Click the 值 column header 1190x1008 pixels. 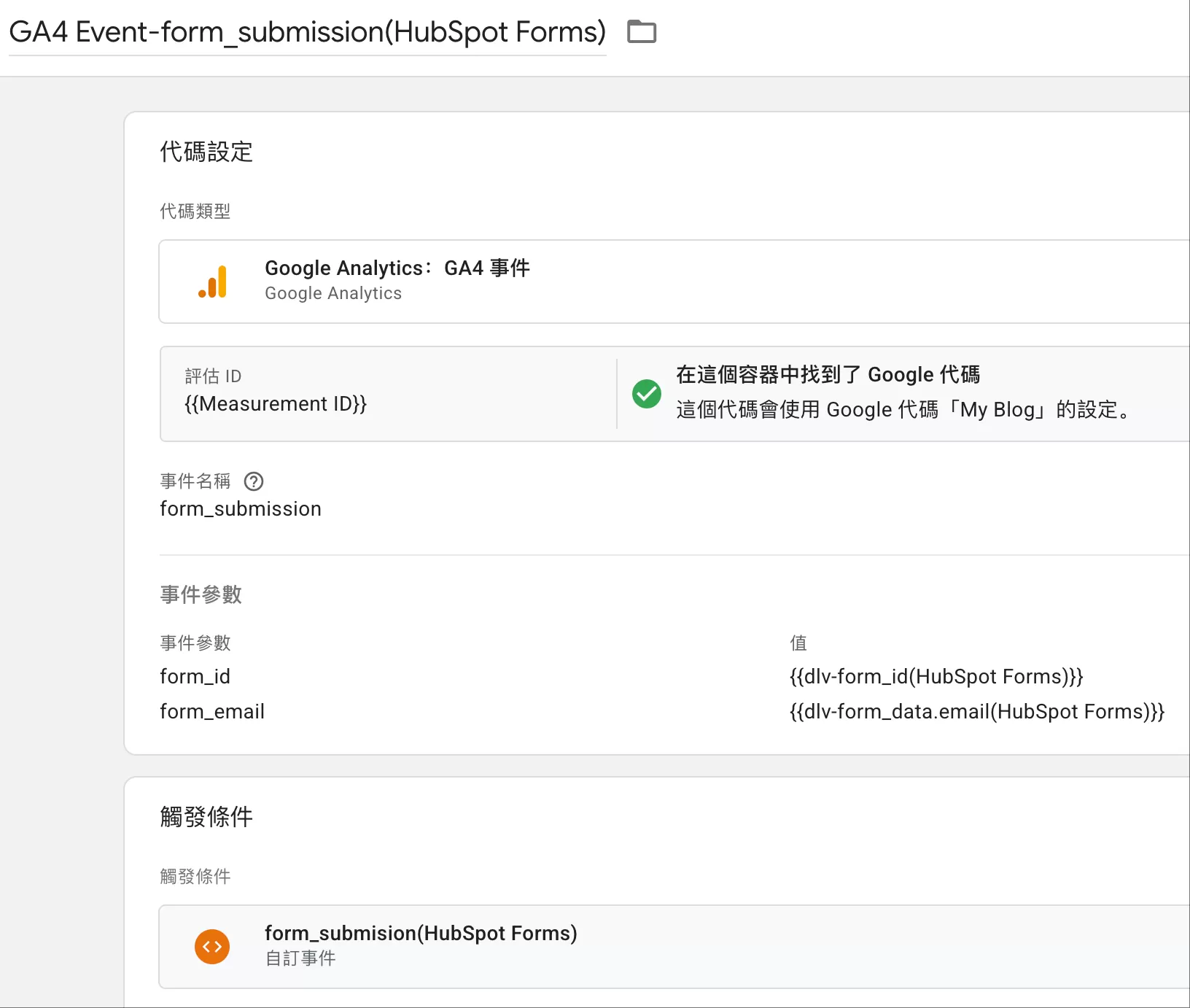(798, 643)
